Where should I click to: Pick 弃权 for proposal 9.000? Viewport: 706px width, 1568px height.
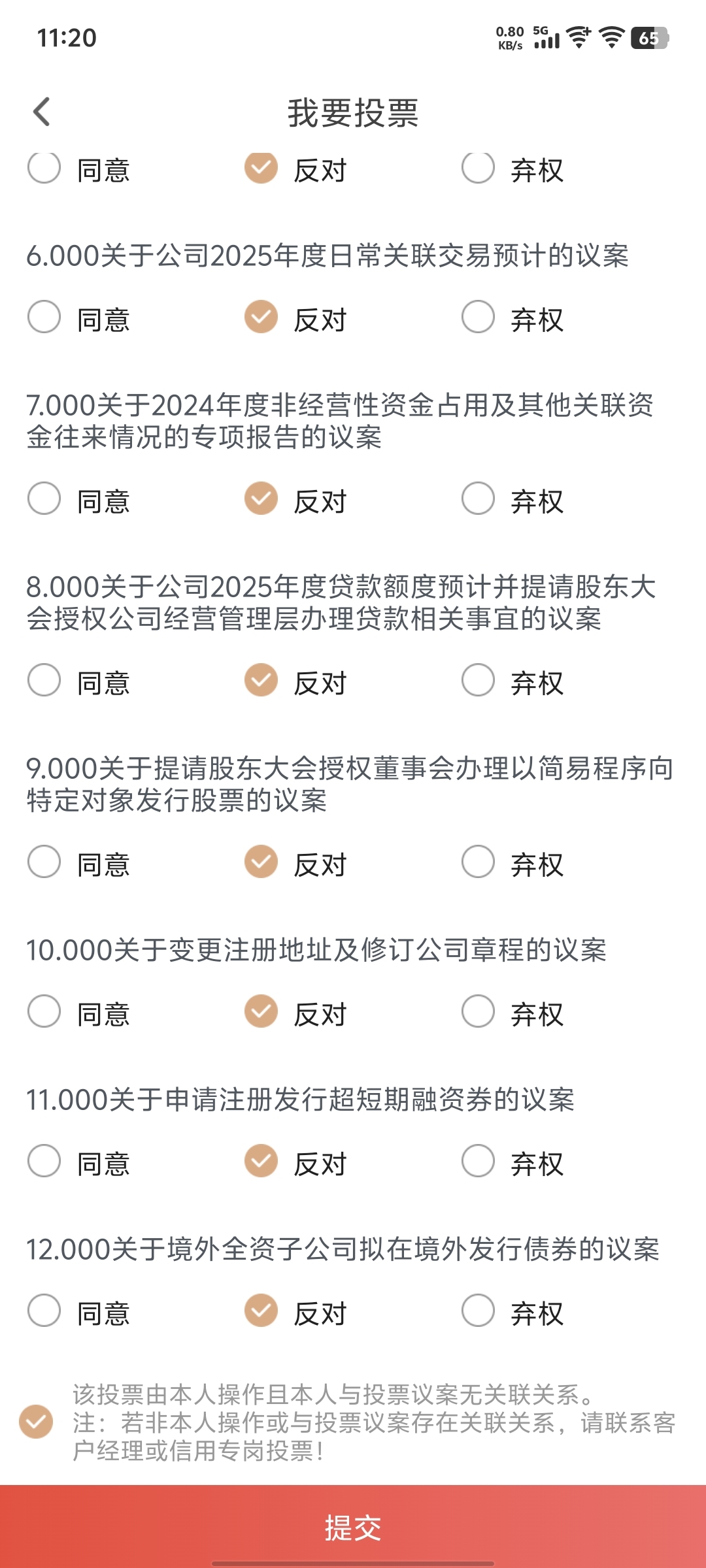478,862
